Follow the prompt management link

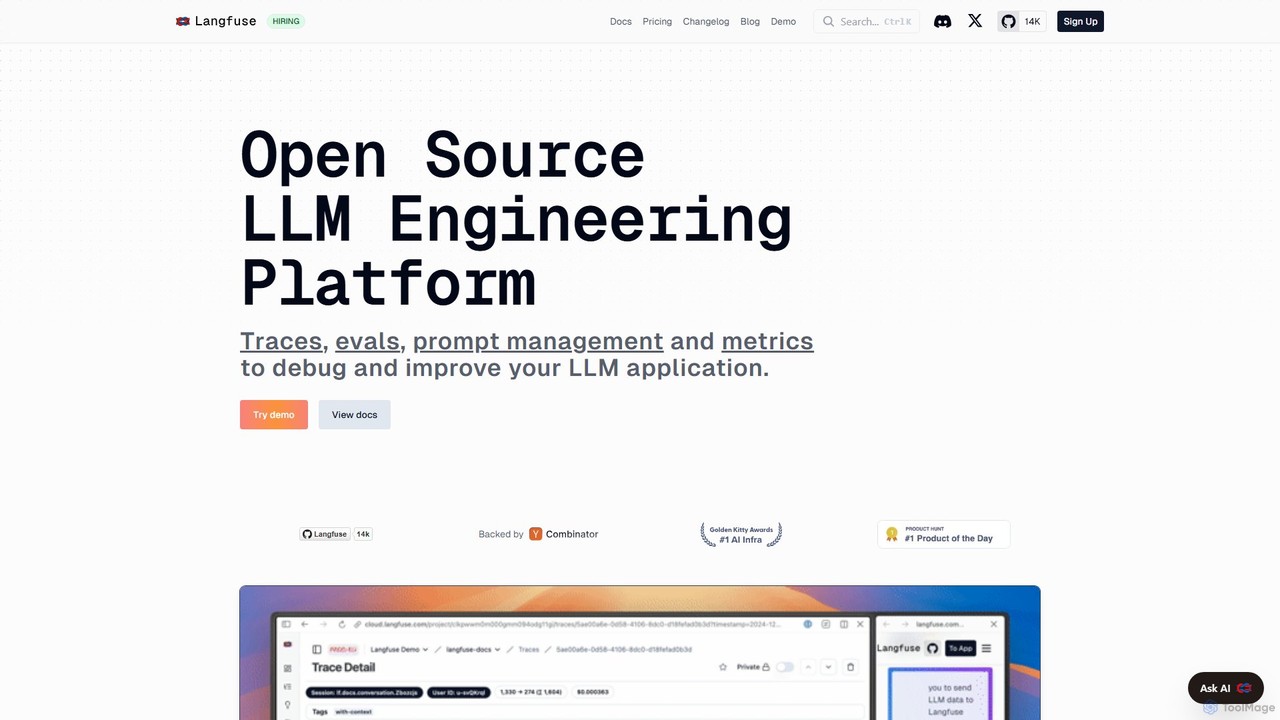538,341
